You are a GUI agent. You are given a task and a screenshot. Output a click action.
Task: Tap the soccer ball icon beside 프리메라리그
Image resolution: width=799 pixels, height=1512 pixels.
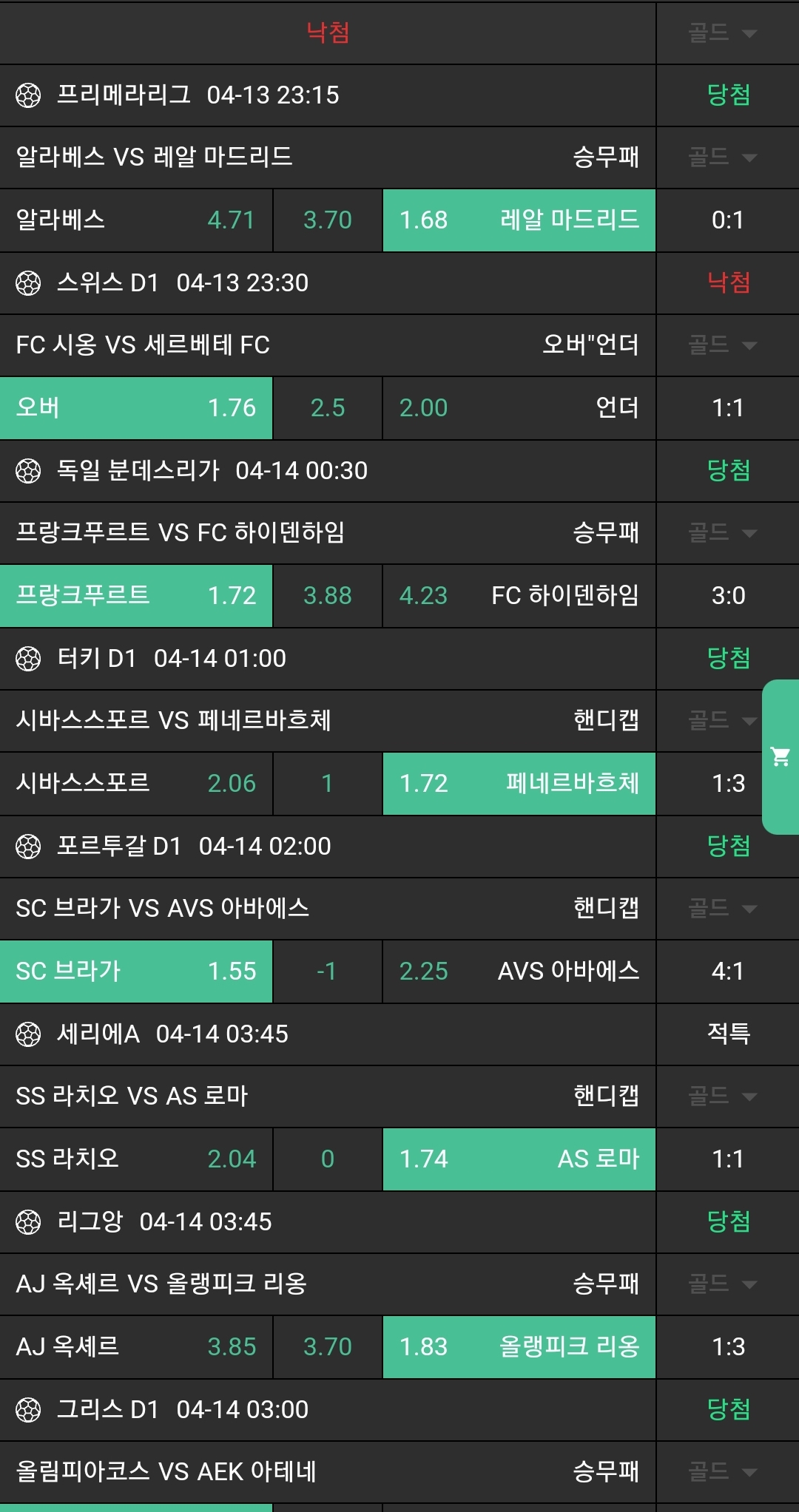tap(28, 95)
